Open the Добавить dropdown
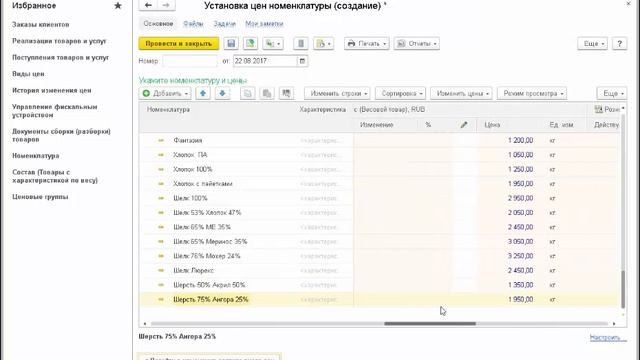640x360 pixels. coord(165,93)
